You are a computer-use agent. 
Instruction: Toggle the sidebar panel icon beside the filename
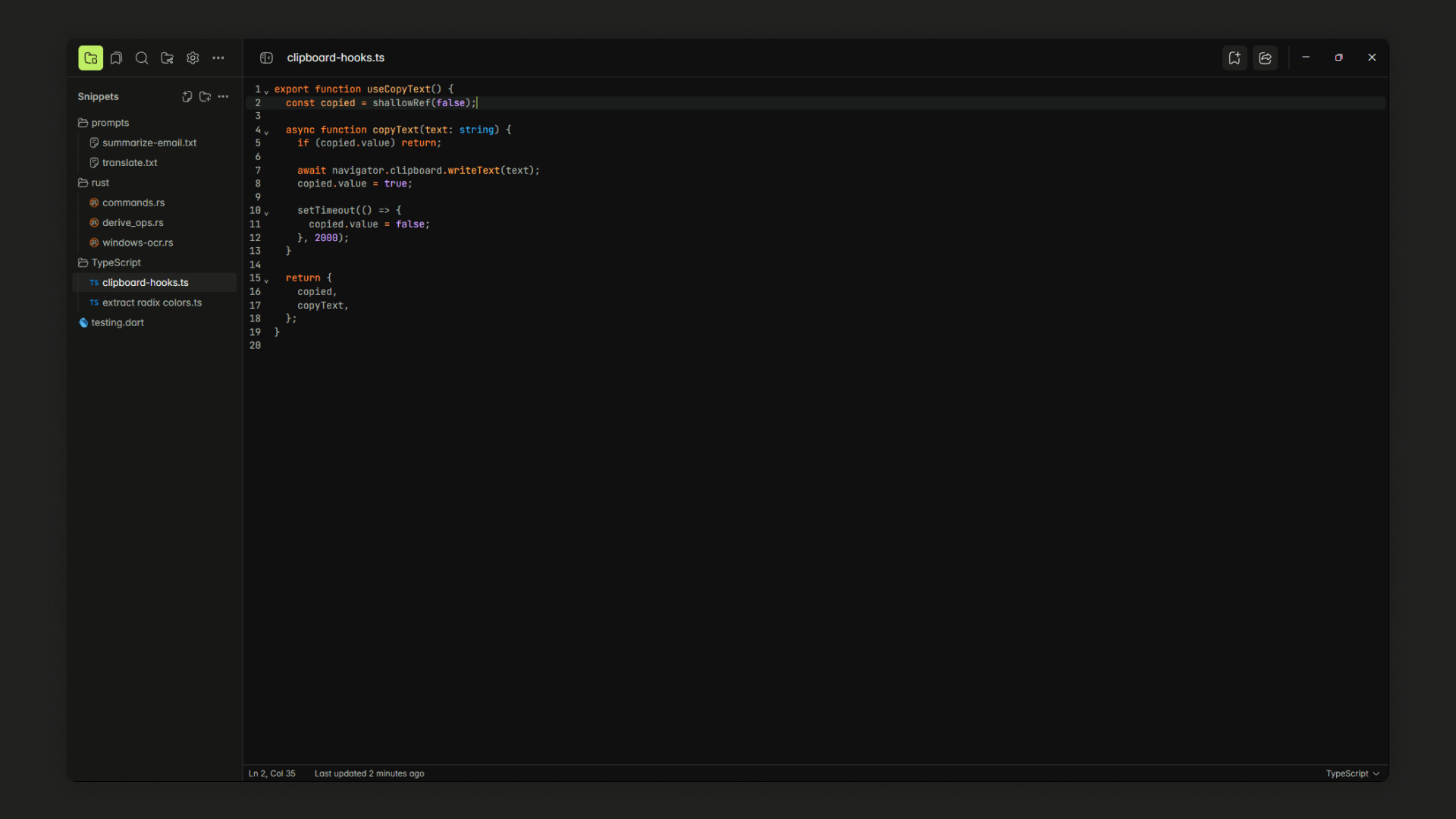pos(266,58)
